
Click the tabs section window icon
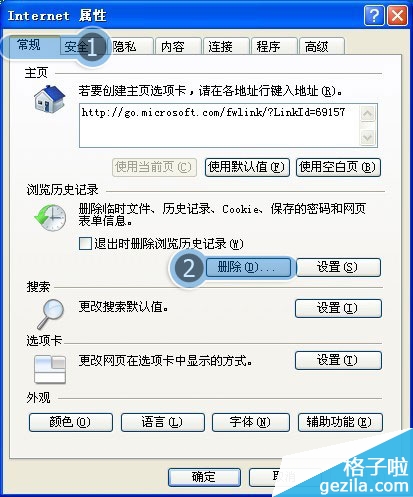point(50,370)
